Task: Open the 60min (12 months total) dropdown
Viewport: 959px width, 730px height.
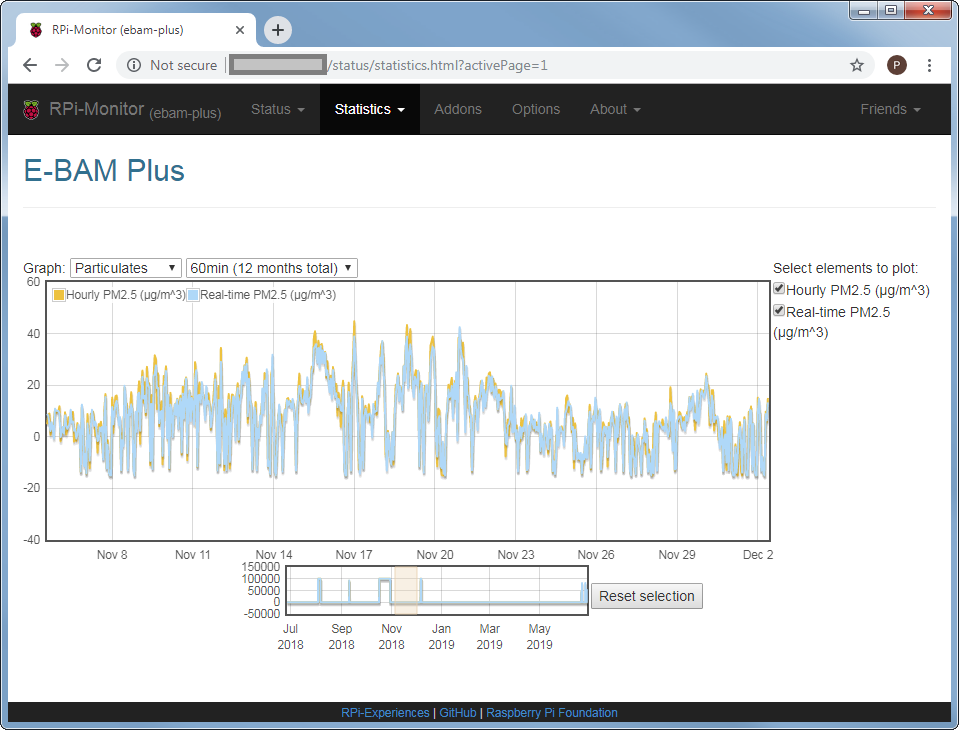Action: (272, 268)
